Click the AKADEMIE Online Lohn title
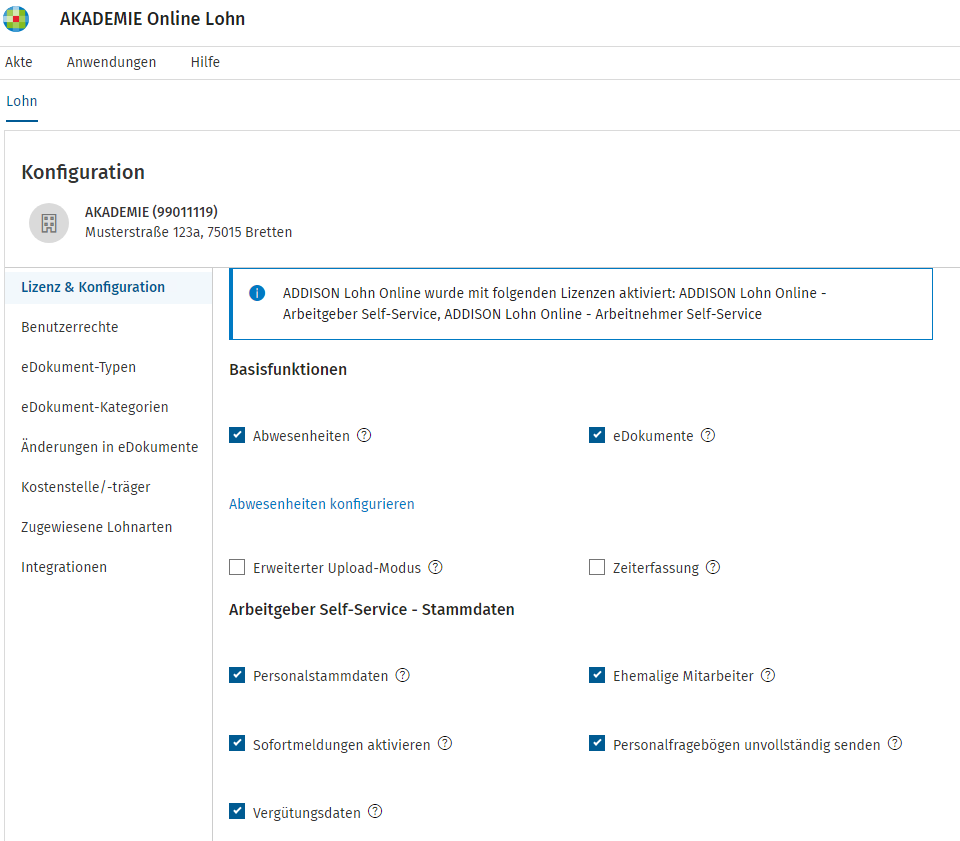 152,19
